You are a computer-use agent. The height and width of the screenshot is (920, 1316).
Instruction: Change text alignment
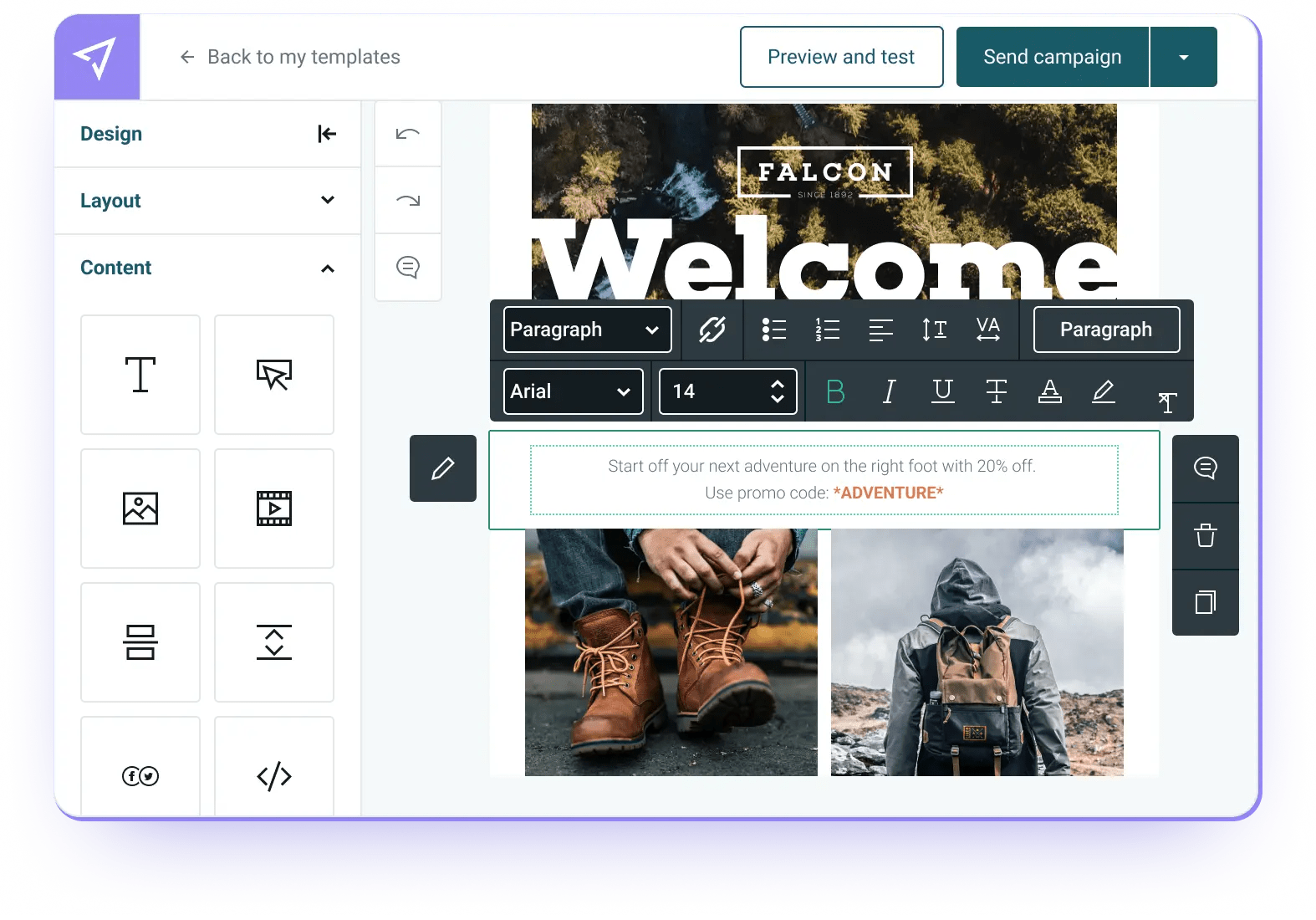click(x=881, y=330)
